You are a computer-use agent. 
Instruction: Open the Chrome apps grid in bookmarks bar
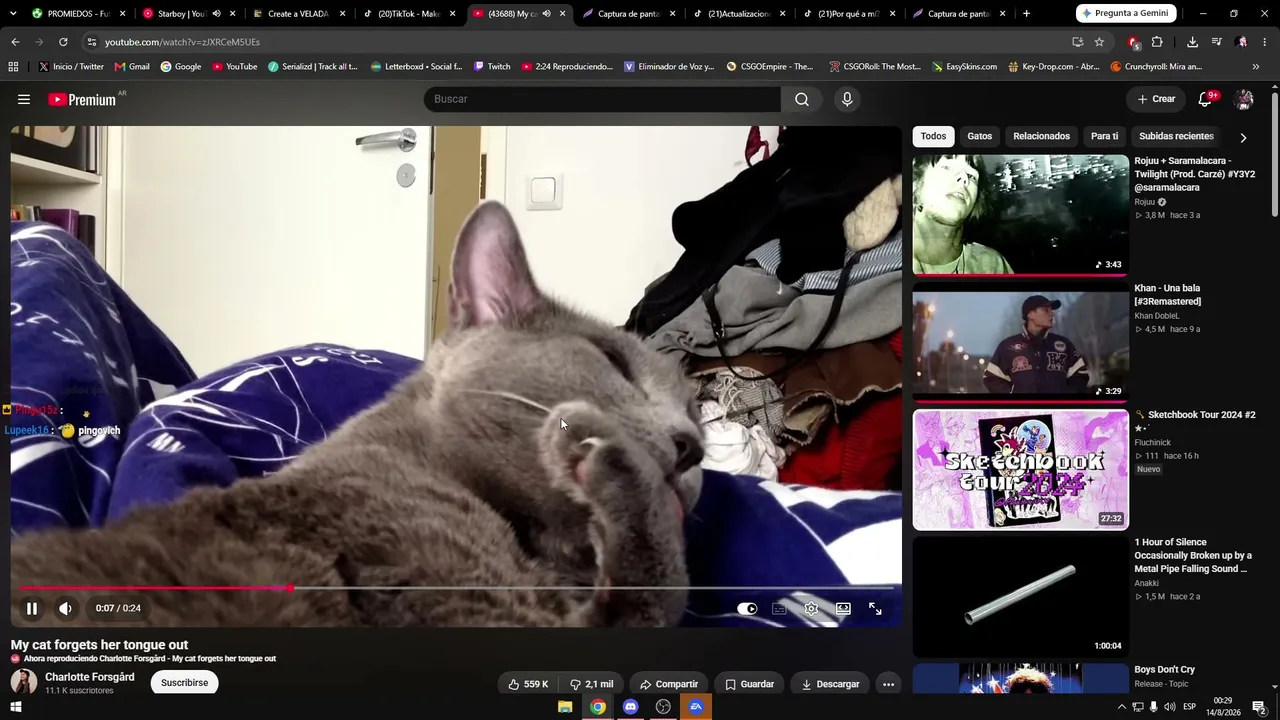[x=13, y=67]
